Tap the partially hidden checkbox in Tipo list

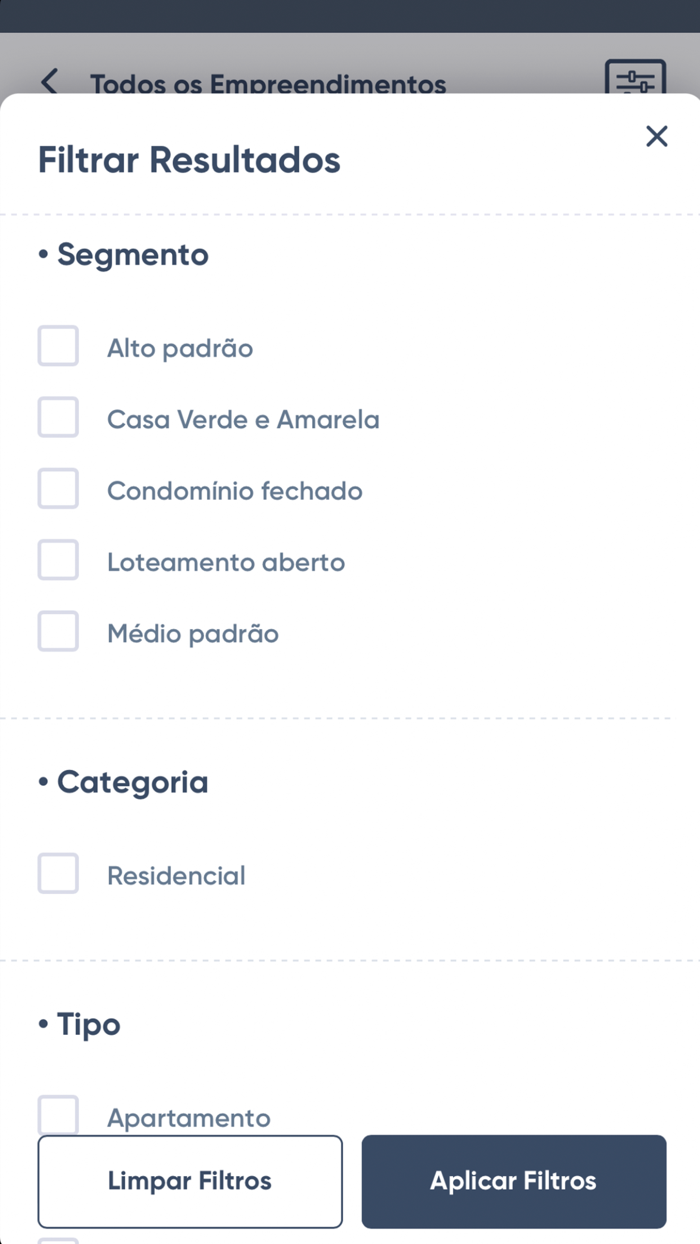58,1237
